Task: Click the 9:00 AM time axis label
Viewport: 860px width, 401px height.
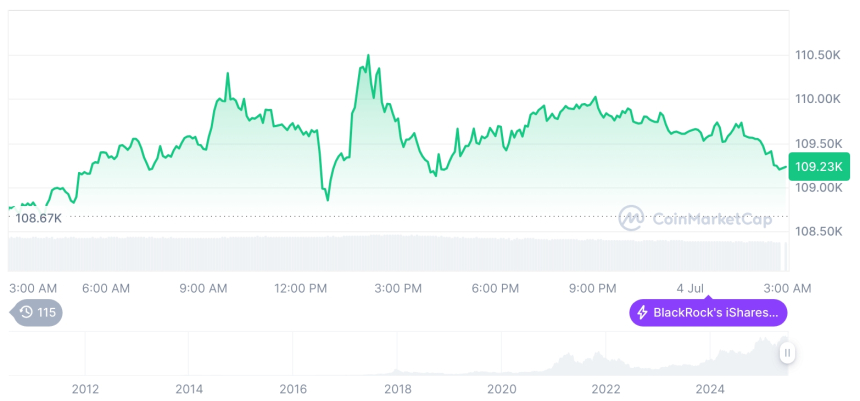Action: pyautogui.click(x=204, y=288)
